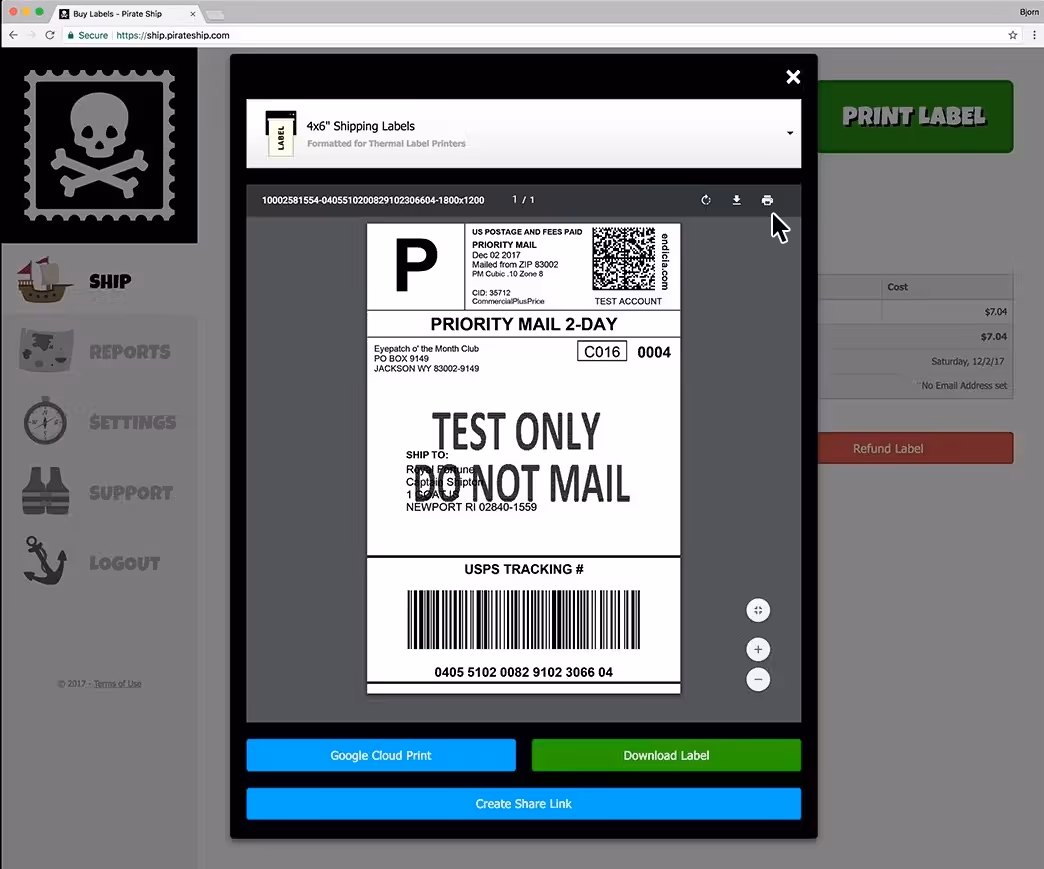Zoom out of the label preview
Viewport: 1044px width, 869px height.
(758, 679)
